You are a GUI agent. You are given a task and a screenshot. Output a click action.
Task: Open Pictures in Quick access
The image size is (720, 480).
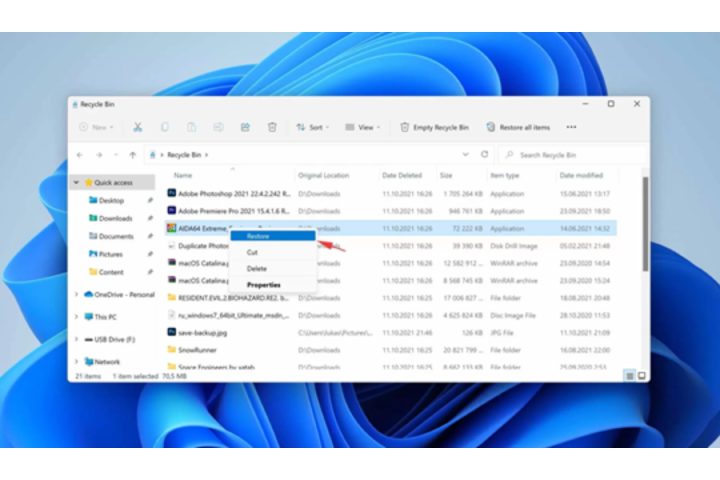click(111, 254)
